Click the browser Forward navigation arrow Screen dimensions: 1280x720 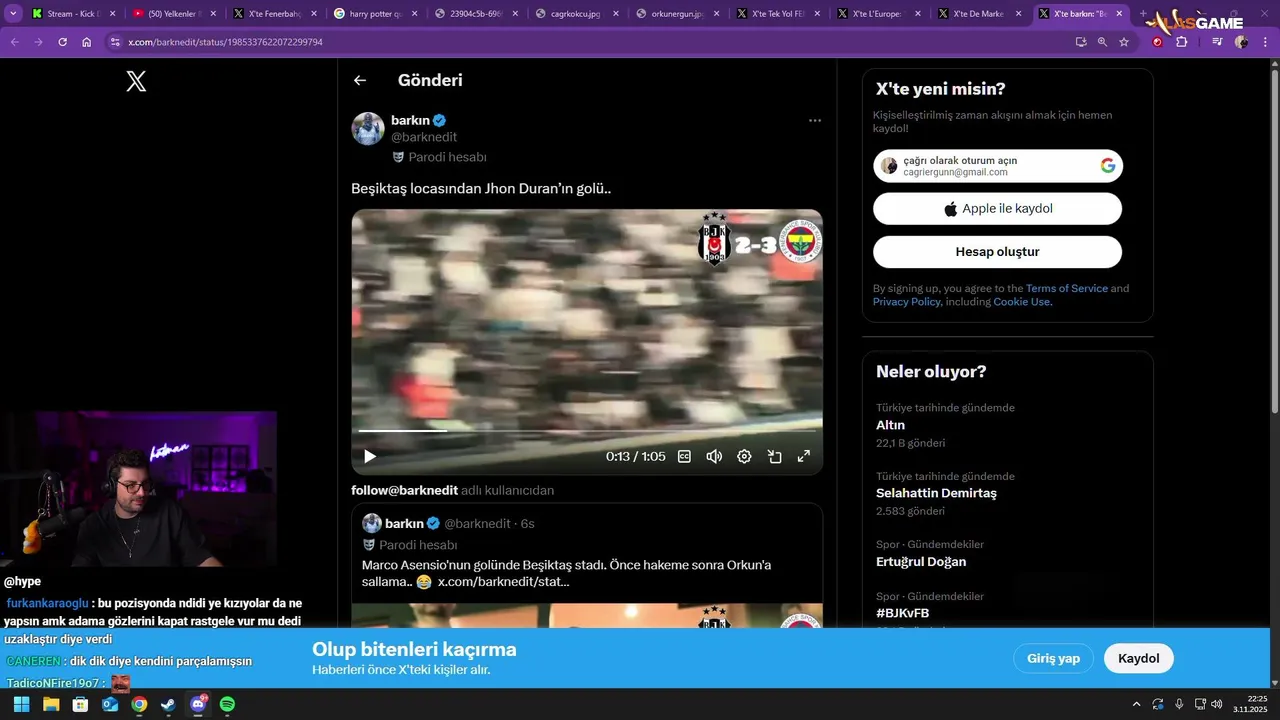click(38, 42)
